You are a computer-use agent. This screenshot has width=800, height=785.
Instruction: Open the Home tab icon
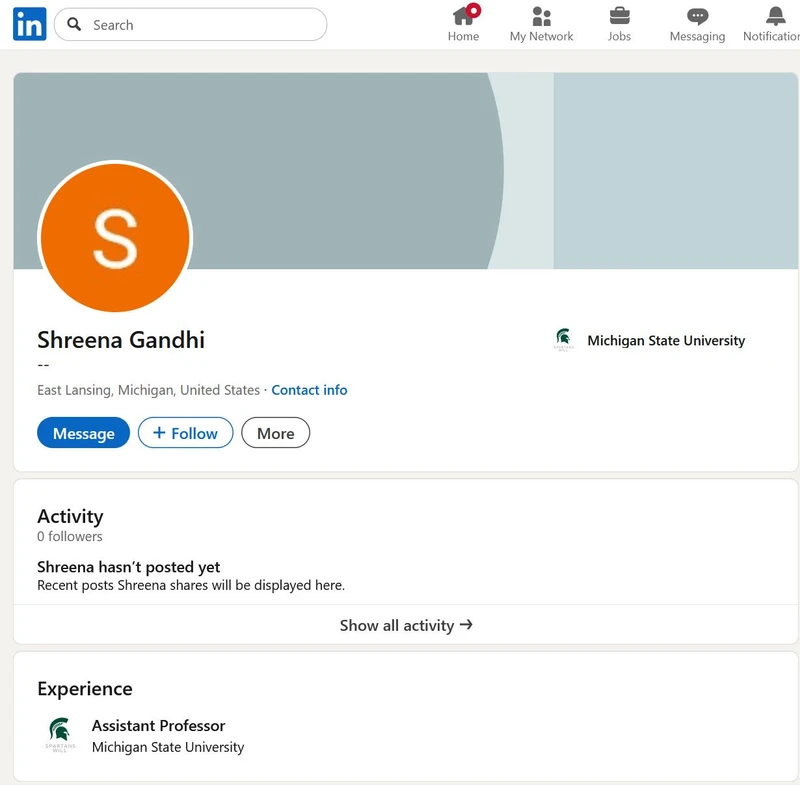tap(463, 16)
